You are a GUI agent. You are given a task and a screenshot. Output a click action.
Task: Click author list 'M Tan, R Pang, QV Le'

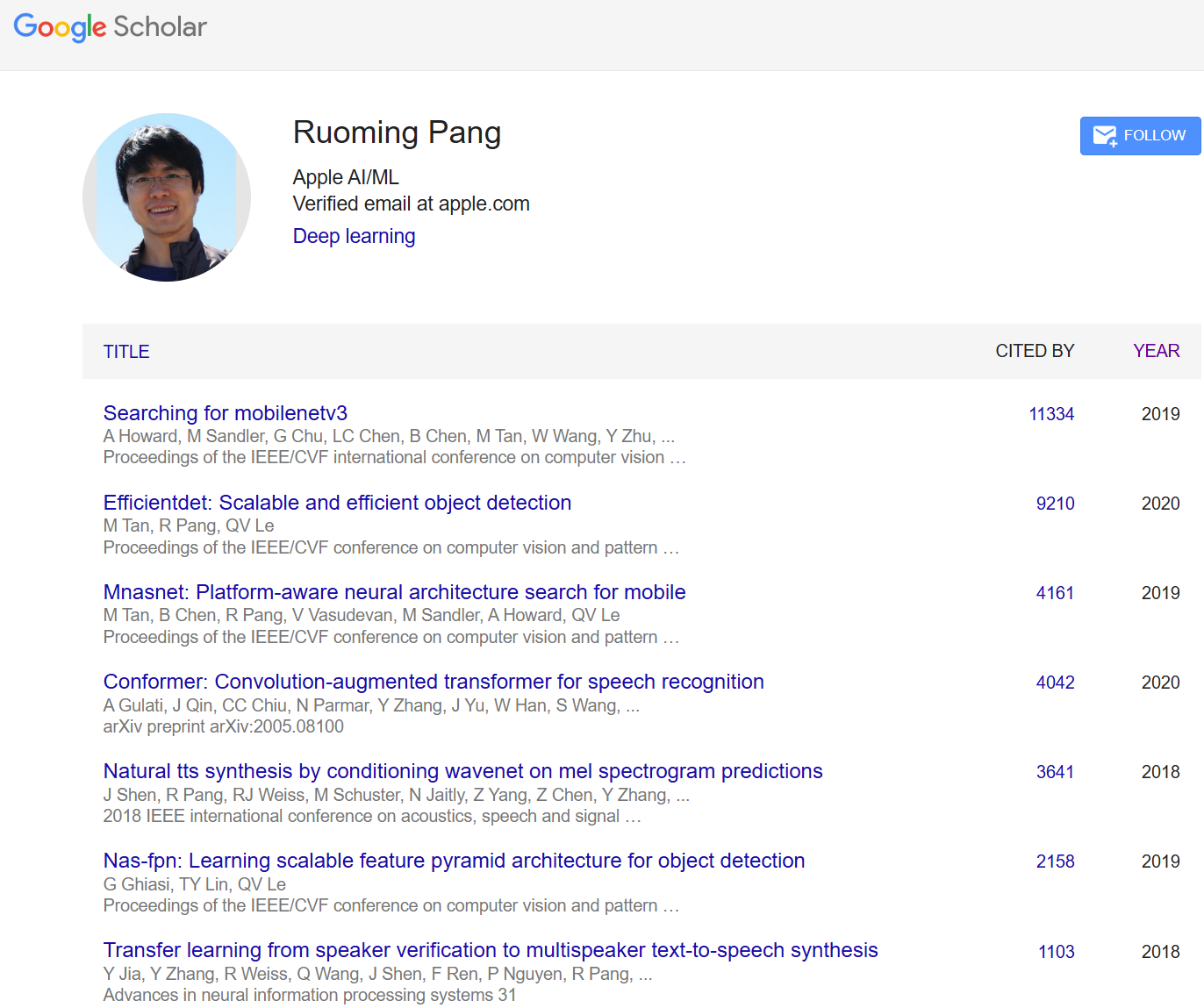pos(189,525)
